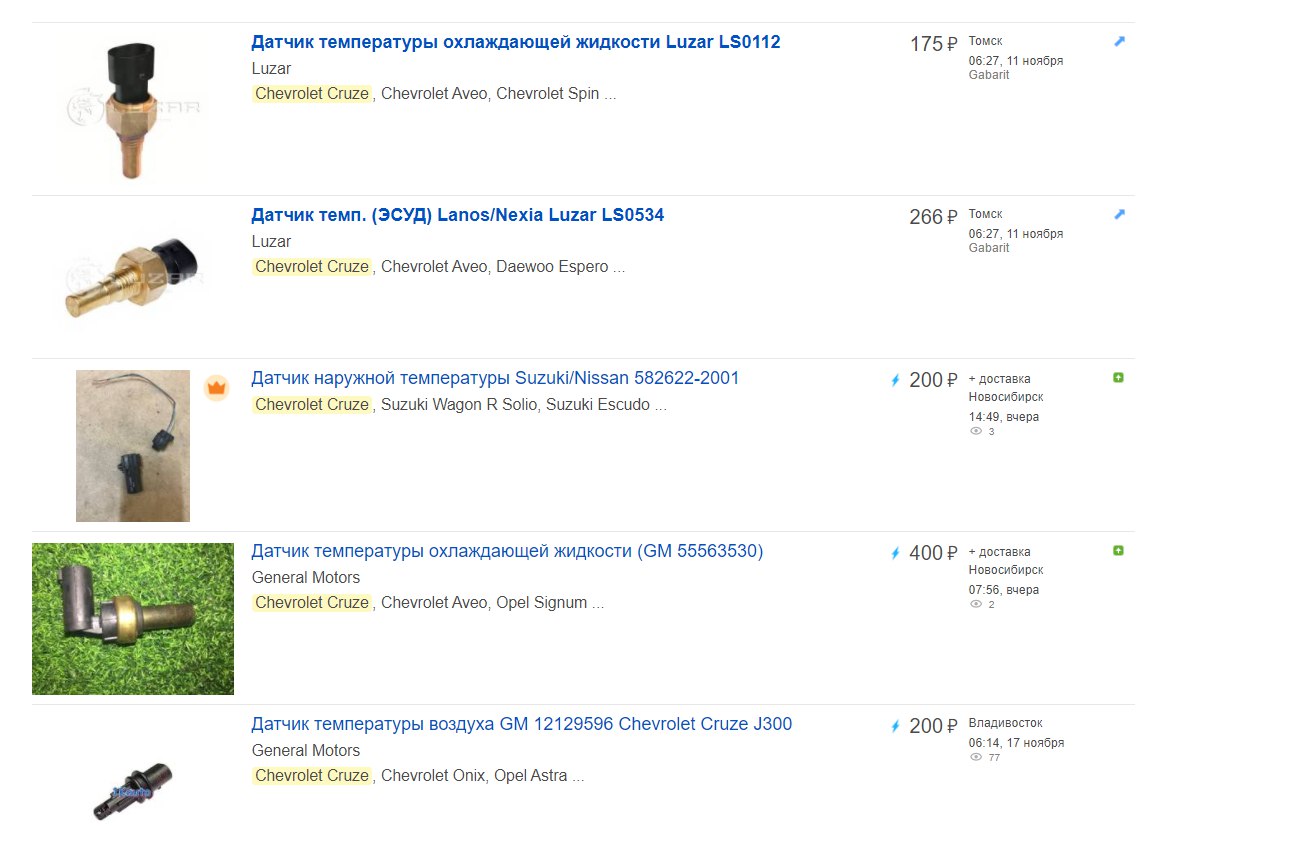This screenshot has height=844, width=1290.
Task: Expand compatible models ellipsis after Chevrolet Spin
Action: [610, 95]
